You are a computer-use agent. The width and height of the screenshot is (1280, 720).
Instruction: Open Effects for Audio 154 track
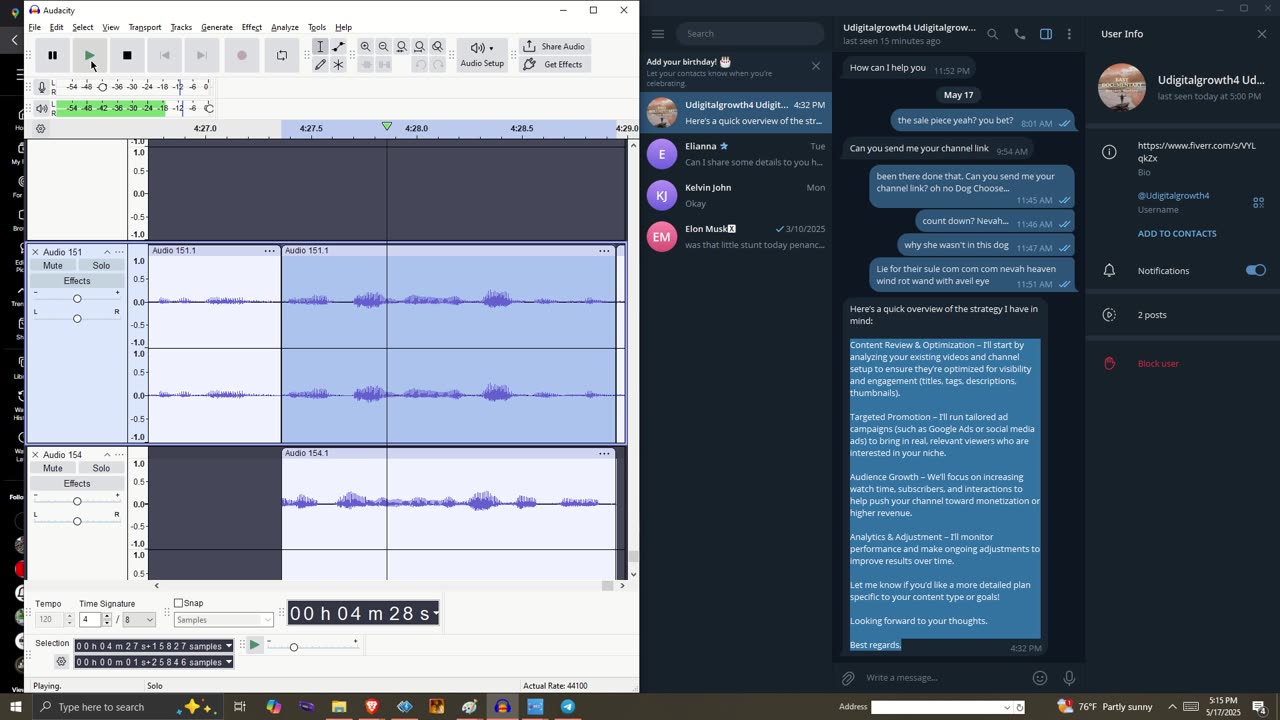77,484
